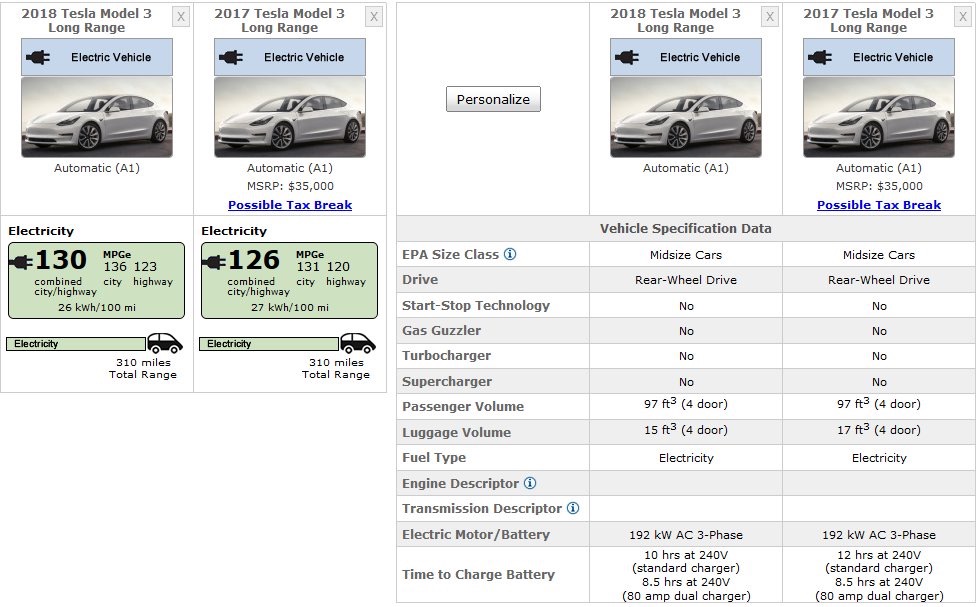Click 2017 Tesla Model 3 photo in specification panel
The height and width of the screenshot is (607, 980).
[879, 117]
